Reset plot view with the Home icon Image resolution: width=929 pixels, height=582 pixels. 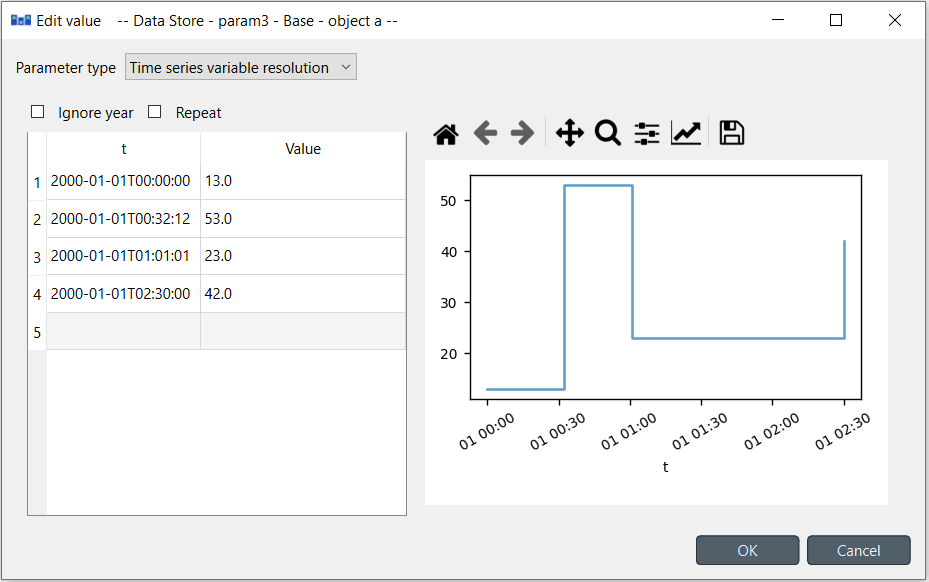pyautogui.click(x=446, y=133)
